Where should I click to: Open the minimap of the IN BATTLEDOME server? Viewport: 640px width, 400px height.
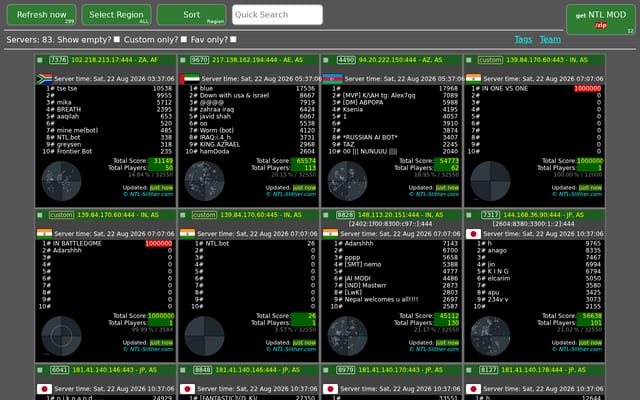[62, 336]
